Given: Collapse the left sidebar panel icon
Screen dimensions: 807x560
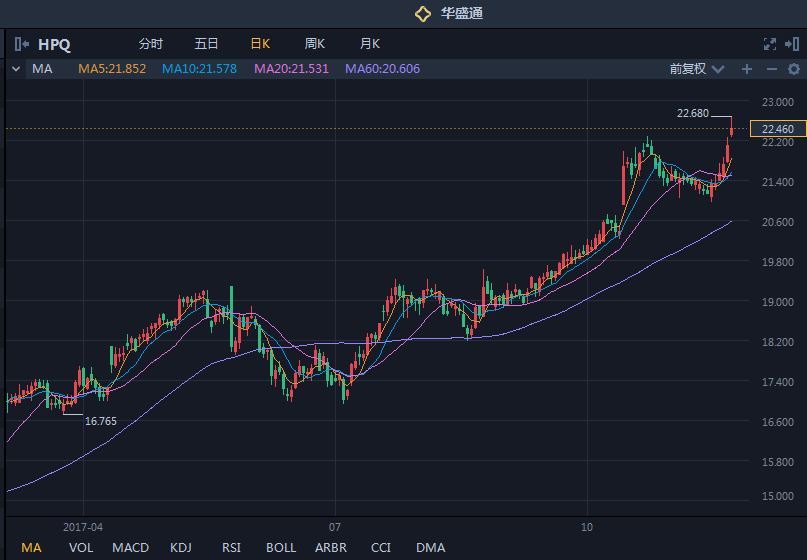Looking at the screenshot, I should click(22, 44).
